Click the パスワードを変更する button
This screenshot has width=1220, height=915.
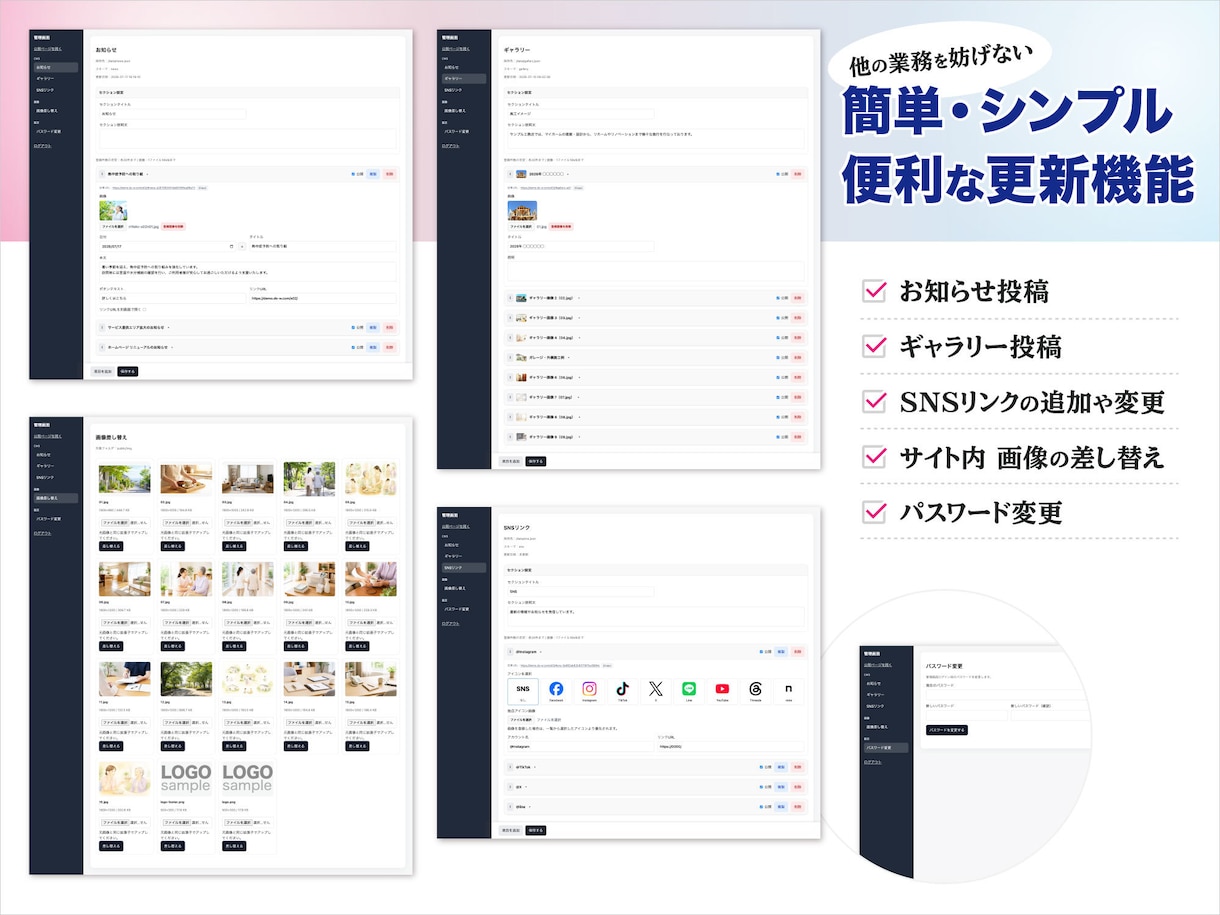click(x=947, y=730)
